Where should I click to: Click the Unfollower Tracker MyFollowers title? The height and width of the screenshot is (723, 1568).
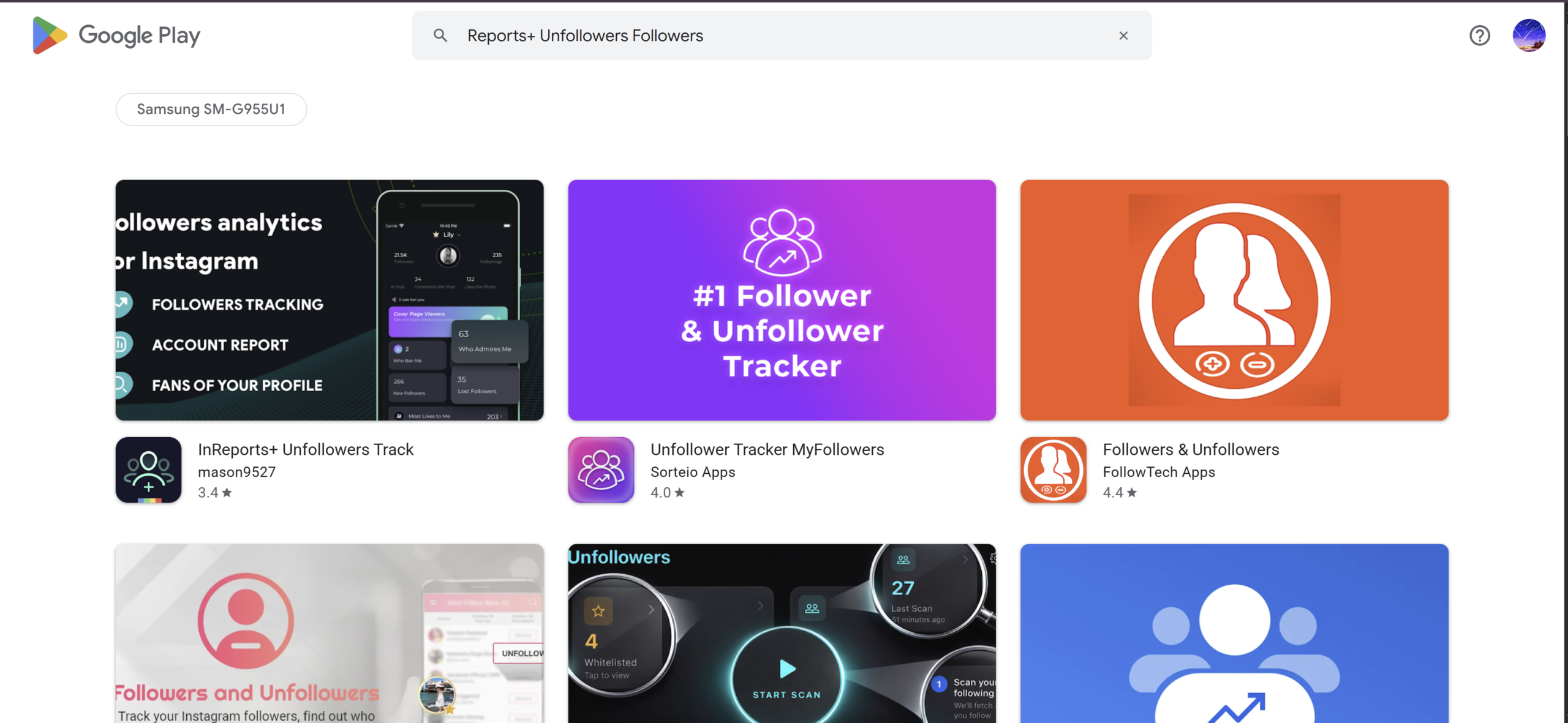click(x=767, y=449)
